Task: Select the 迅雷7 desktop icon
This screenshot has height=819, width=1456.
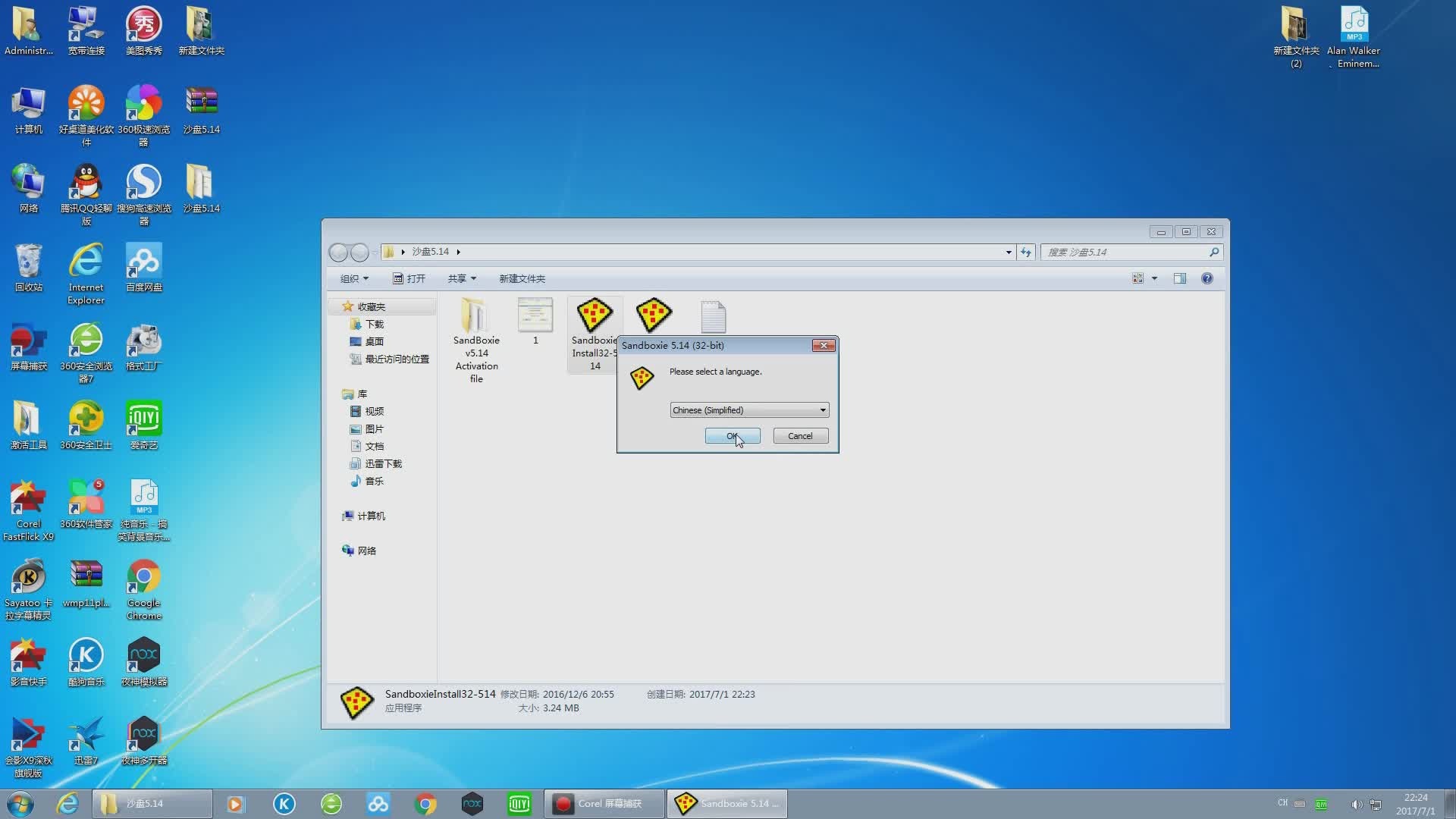Action: [86, 741]
